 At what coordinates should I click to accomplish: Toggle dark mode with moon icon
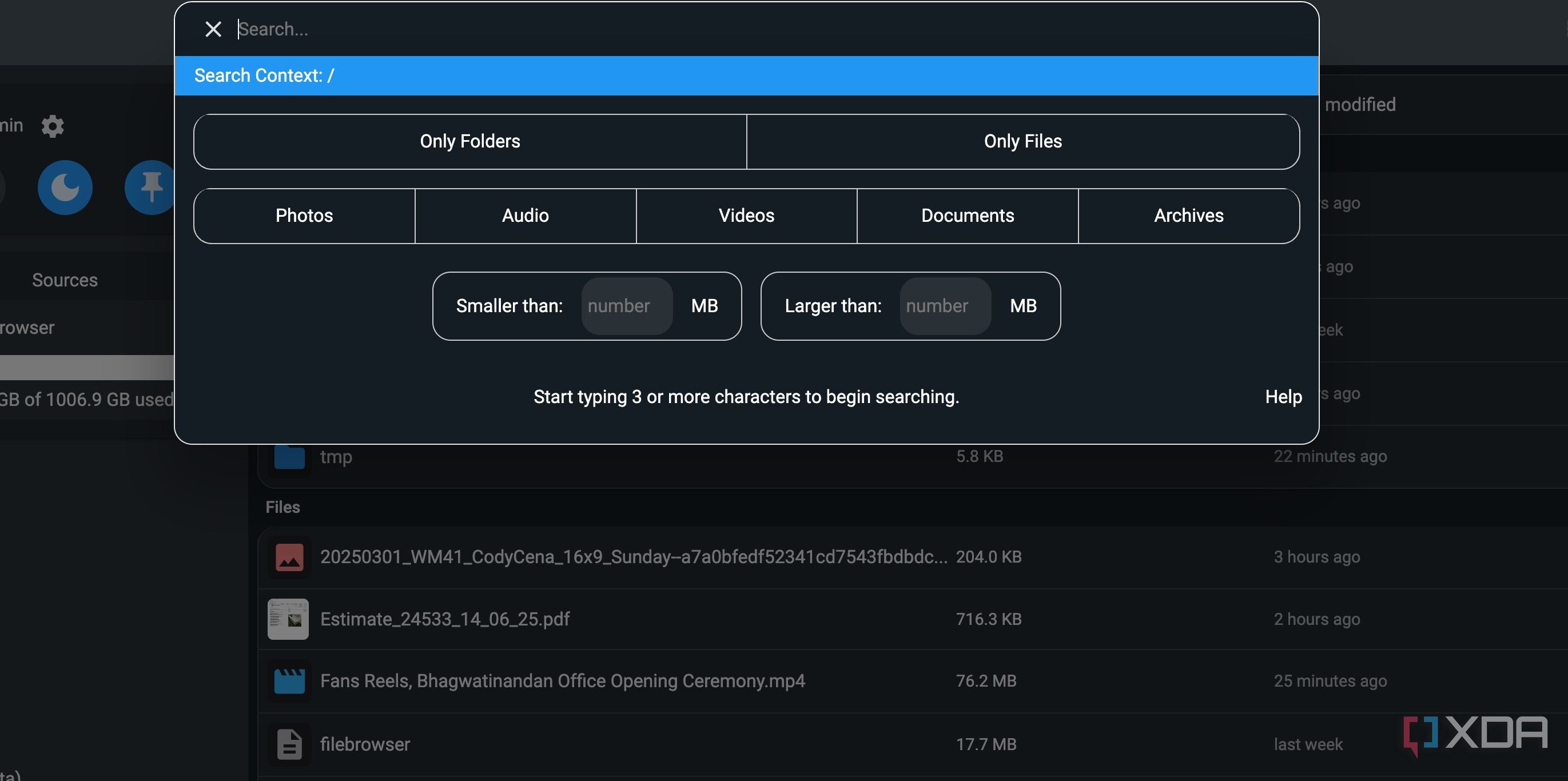point(65,188)
